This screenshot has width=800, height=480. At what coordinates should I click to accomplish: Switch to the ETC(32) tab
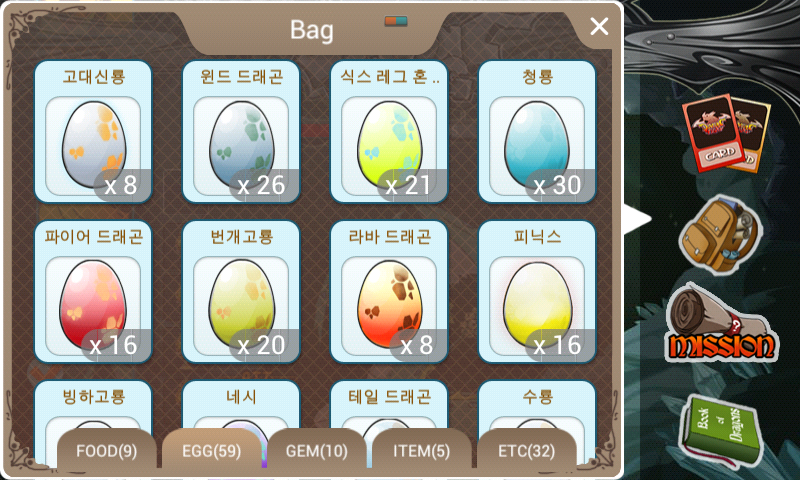point(527,450)
